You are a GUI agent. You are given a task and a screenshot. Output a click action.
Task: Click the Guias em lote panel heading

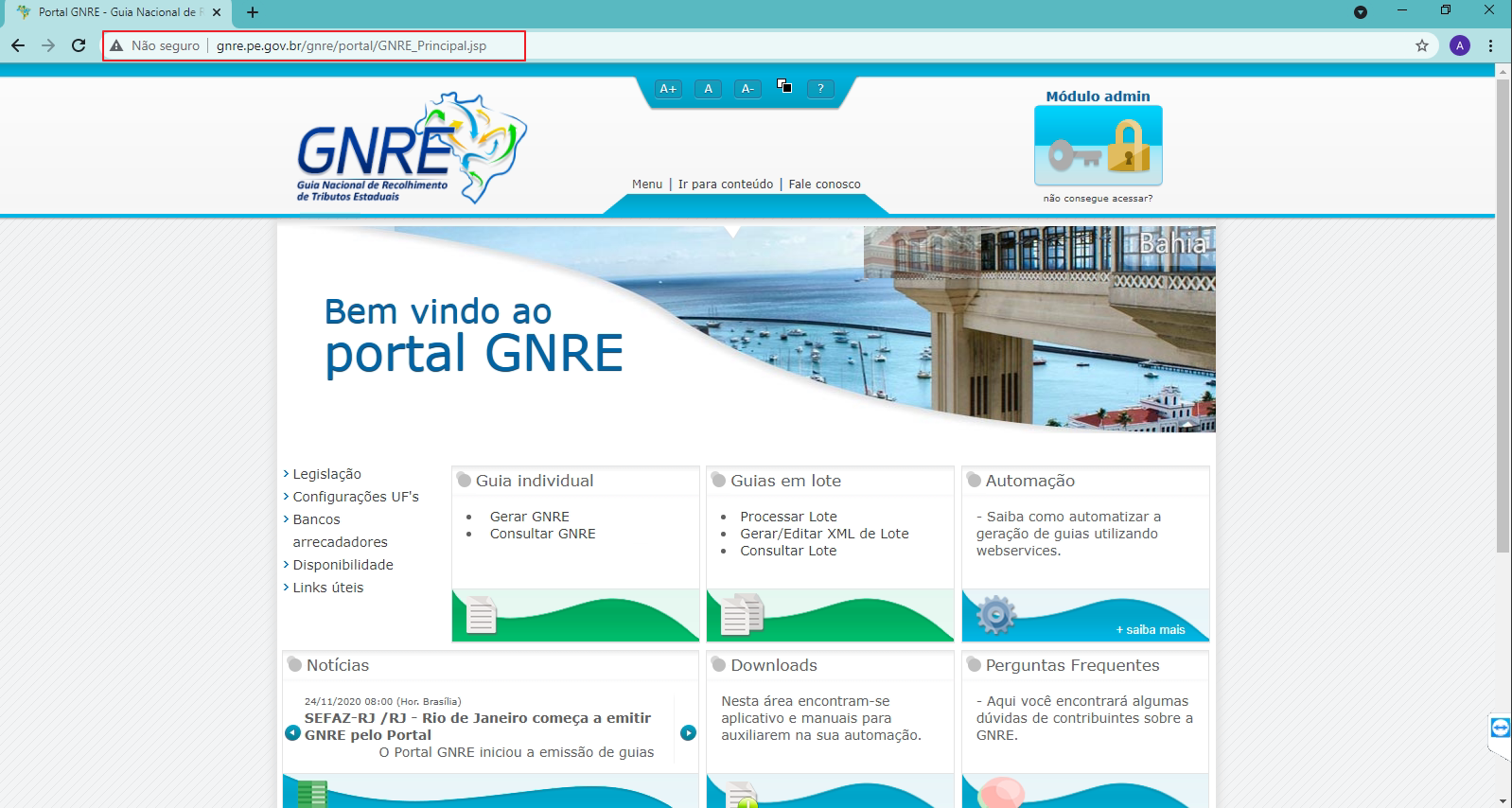[x=785, y=481]
